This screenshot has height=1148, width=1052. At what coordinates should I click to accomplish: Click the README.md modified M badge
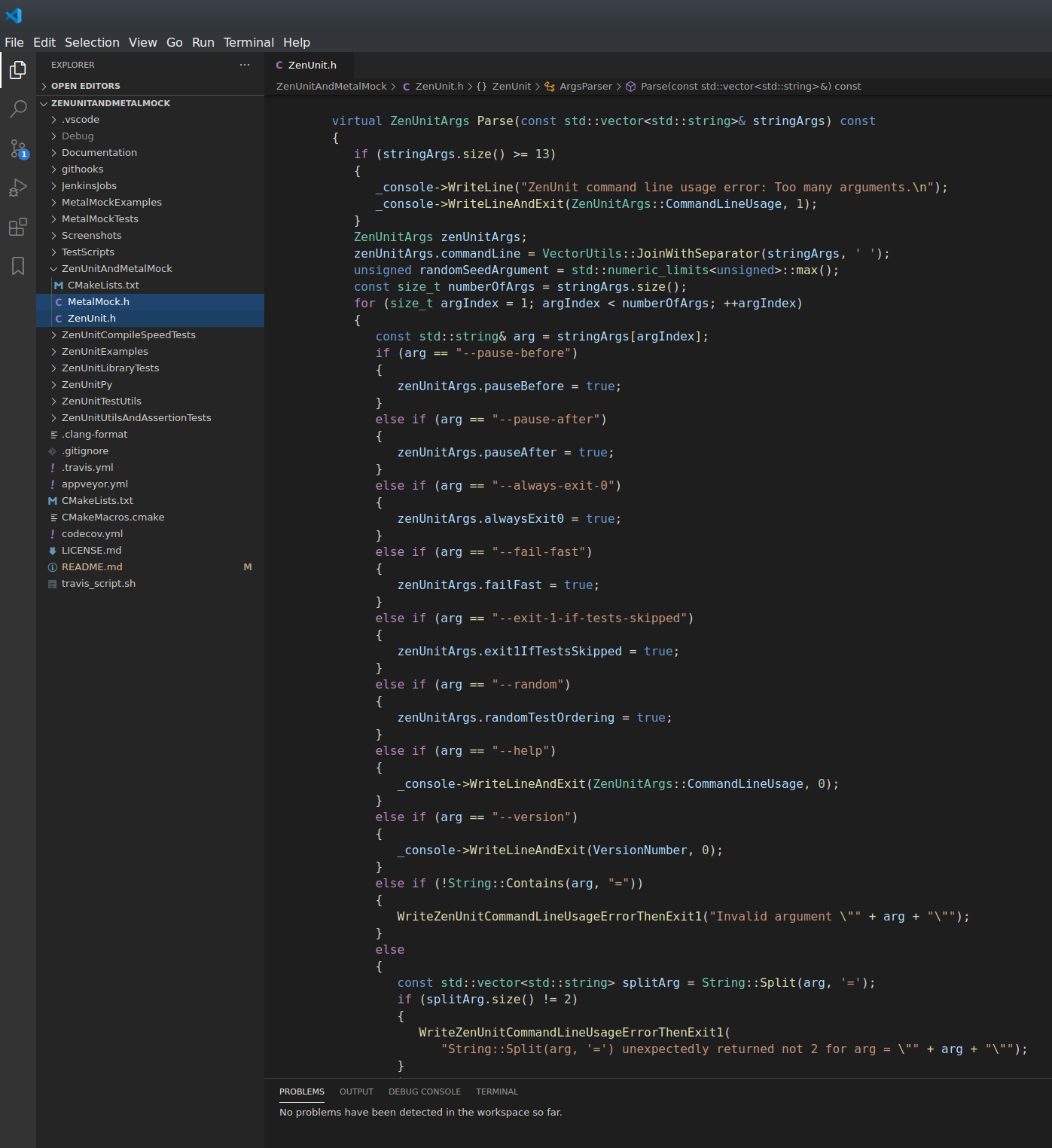point(248,567)
